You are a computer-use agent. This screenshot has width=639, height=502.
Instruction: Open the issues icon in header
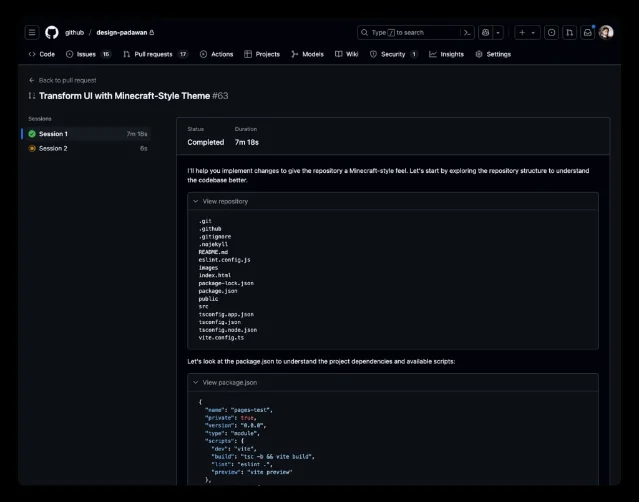click(551, 33)
